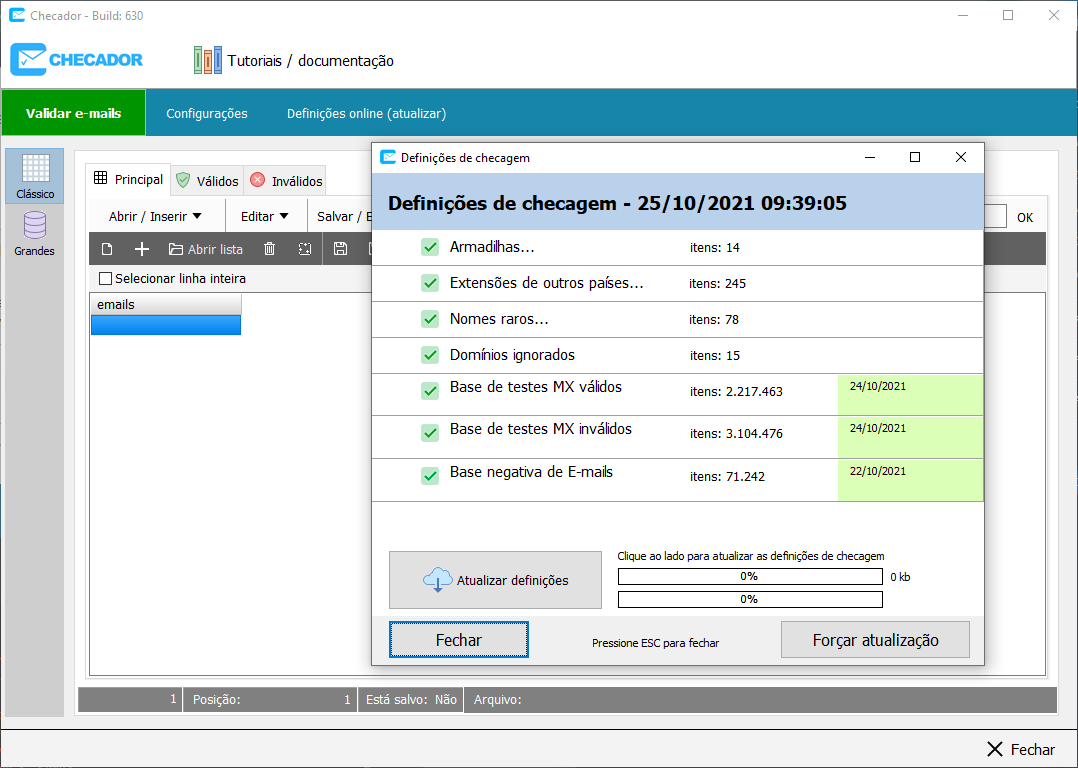Click 'itens: 2.217.463' text
The image size is (1078, 768).
point(736,391)
